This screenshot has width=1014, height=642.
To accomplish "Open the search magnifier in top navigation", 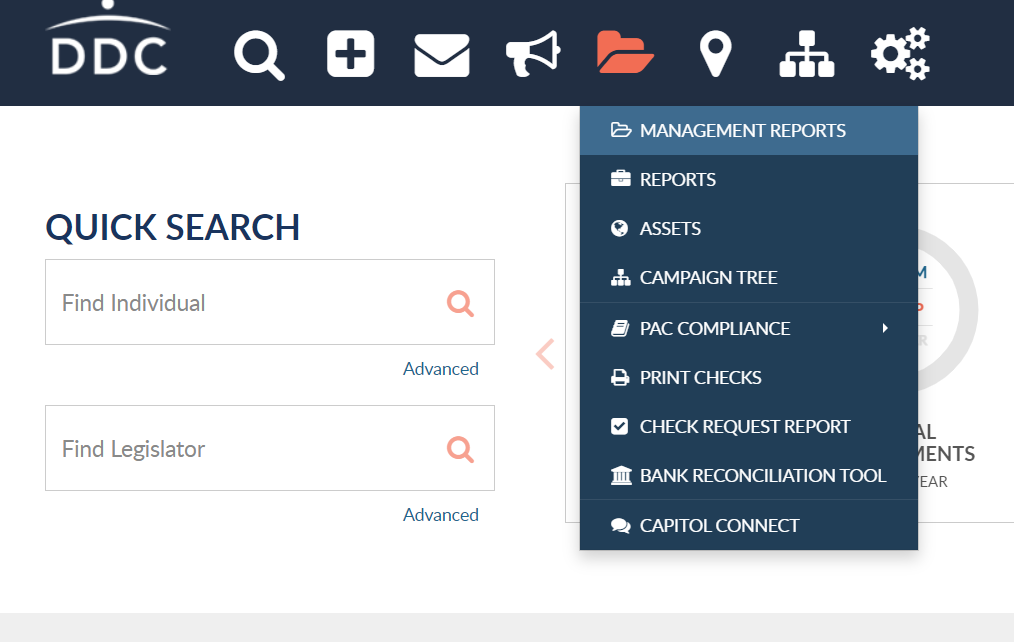I will [259, 56].
